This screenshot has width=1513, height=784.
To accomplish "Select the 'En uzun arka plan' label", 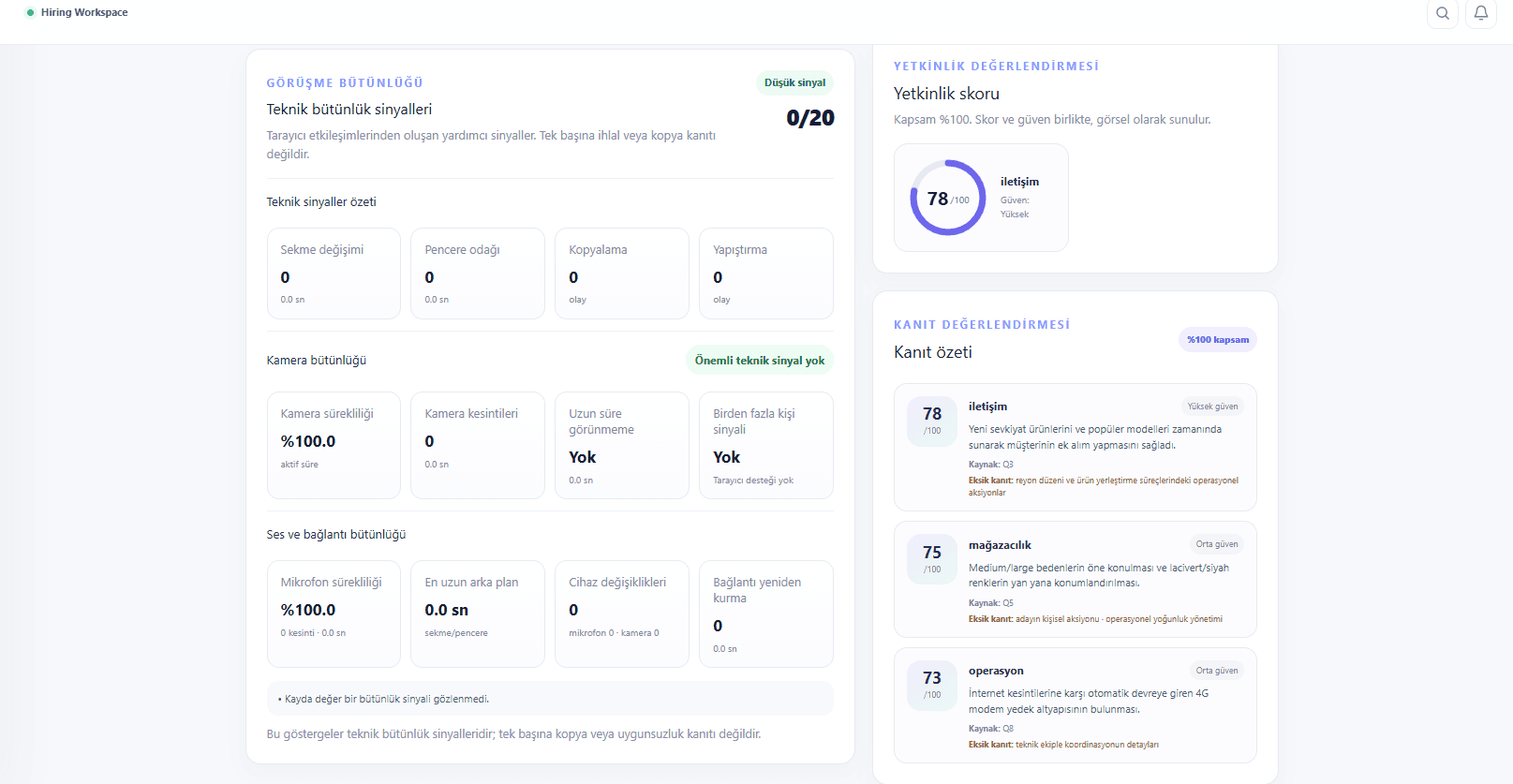I will 471,583.
